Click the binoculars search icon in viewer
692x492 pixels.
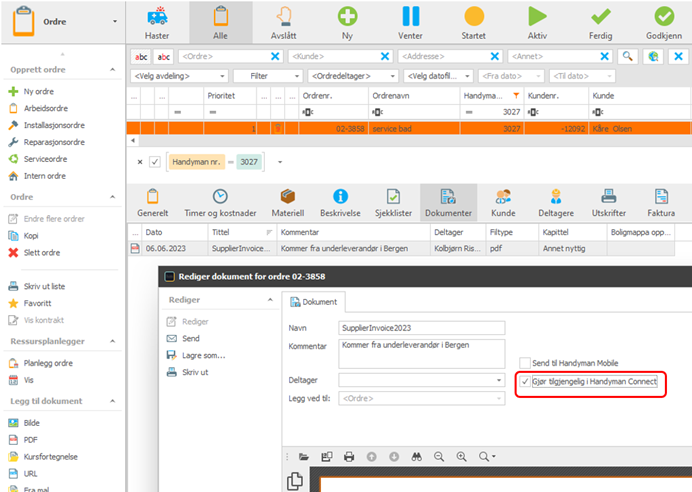click(x=417, y=457)
